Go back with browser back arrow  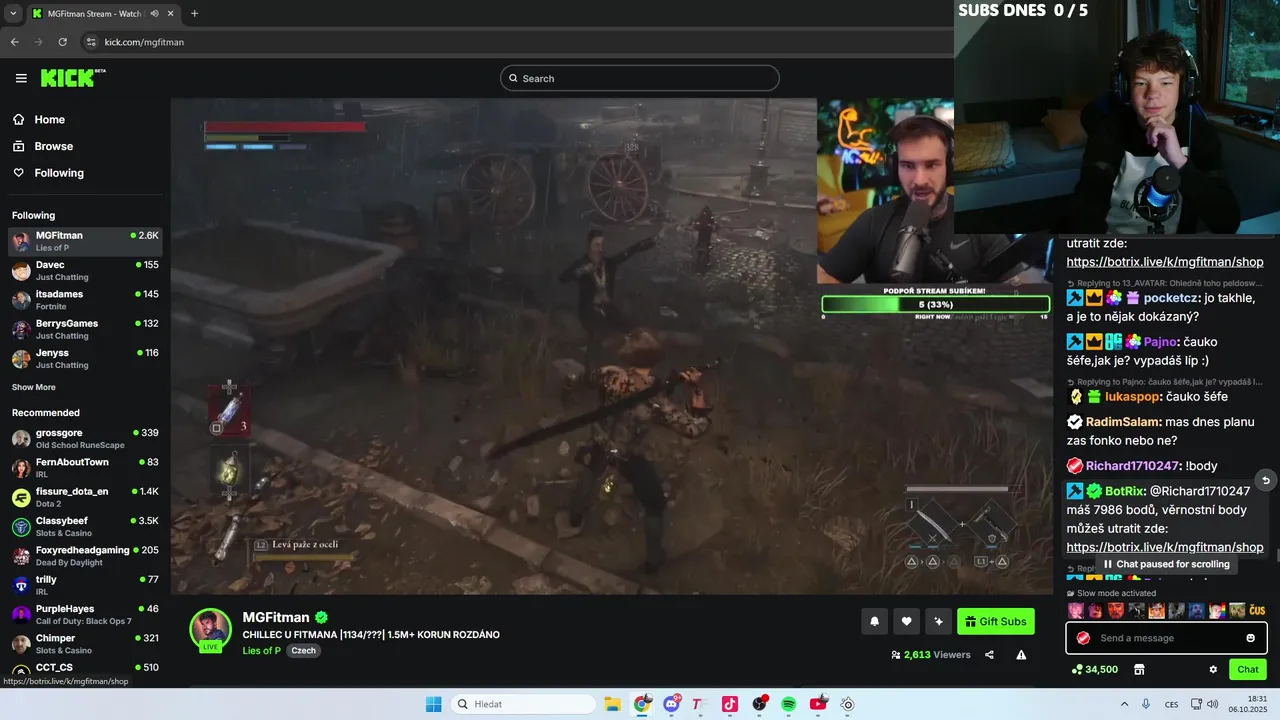click(14, 42)
